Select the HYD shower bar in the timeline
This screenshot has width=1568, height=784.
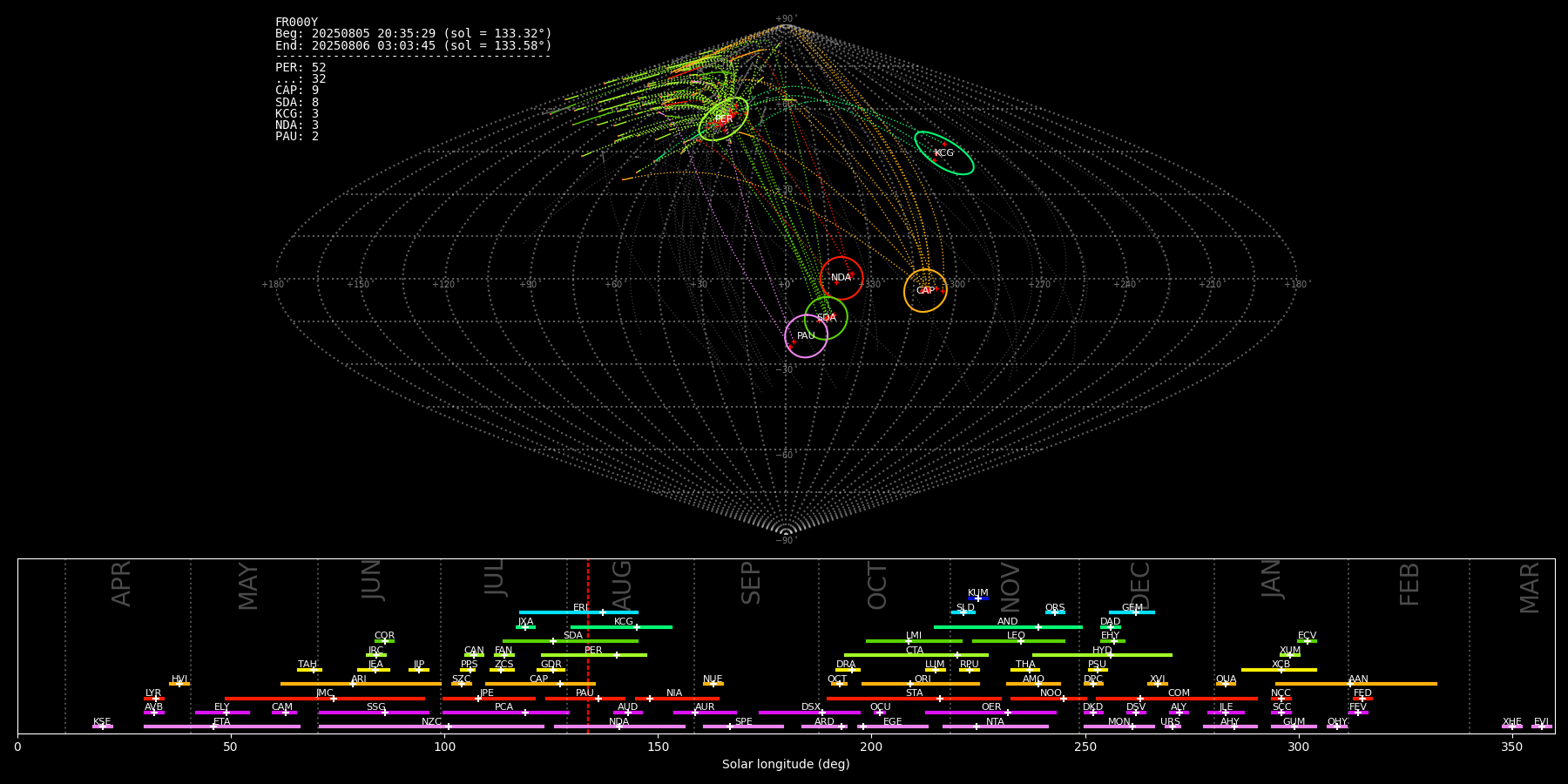1102,655
